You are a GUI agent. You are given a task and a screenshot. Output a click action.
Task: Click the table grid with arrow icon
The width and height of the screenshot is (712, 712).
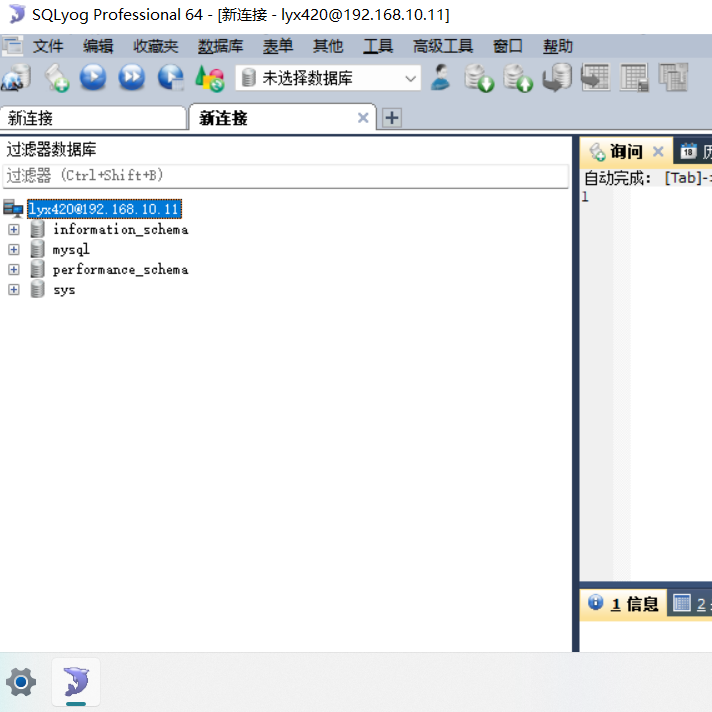coord(595,77)
